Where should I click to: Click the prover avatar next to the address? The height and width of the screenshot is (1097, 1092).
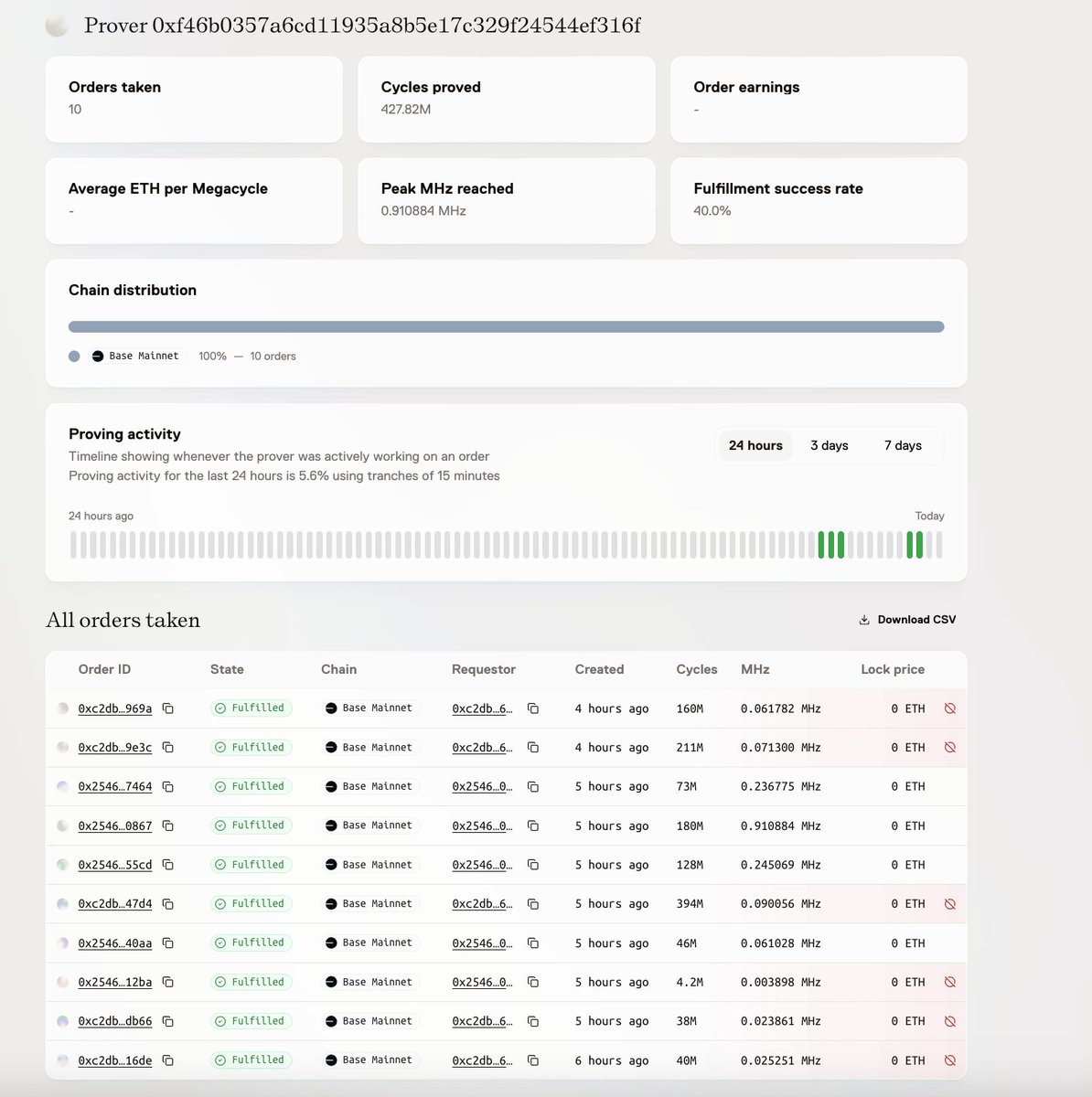[57, 27]
